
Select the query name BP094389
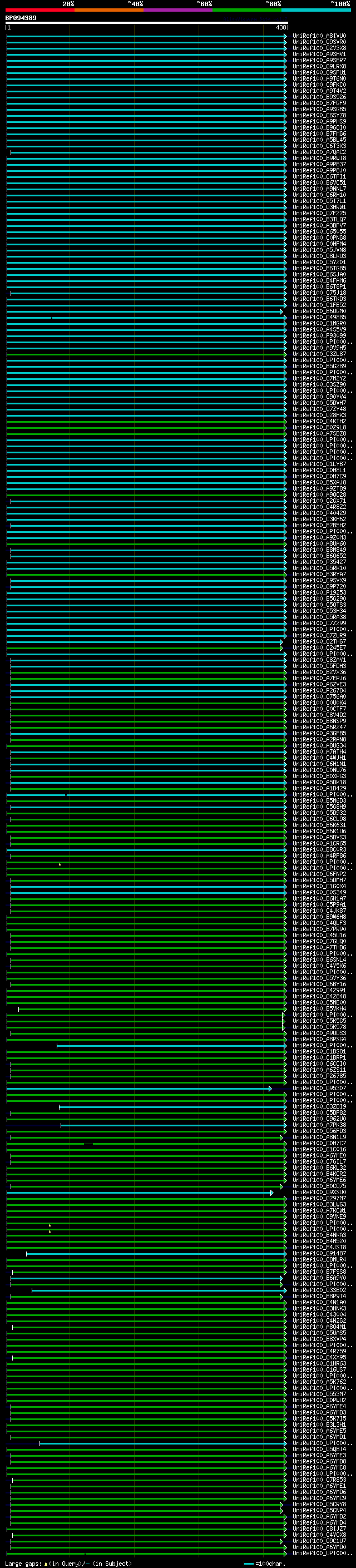pos(21,18)
